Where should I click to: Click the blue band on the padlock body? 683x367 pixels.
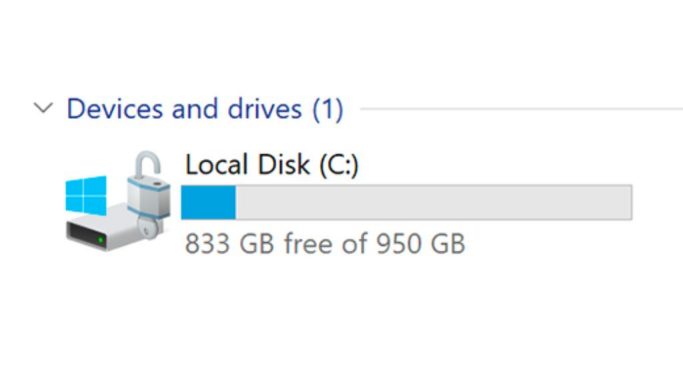tap(149, 186)
